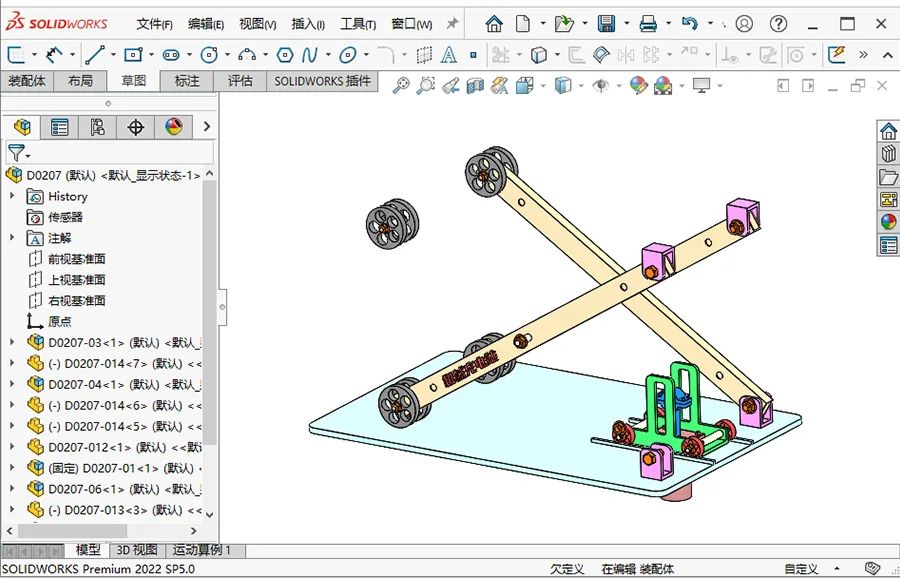The image size is (900, 579).
Task: Open the Circle tool dropdown arrow
Action: click(227, 55)
